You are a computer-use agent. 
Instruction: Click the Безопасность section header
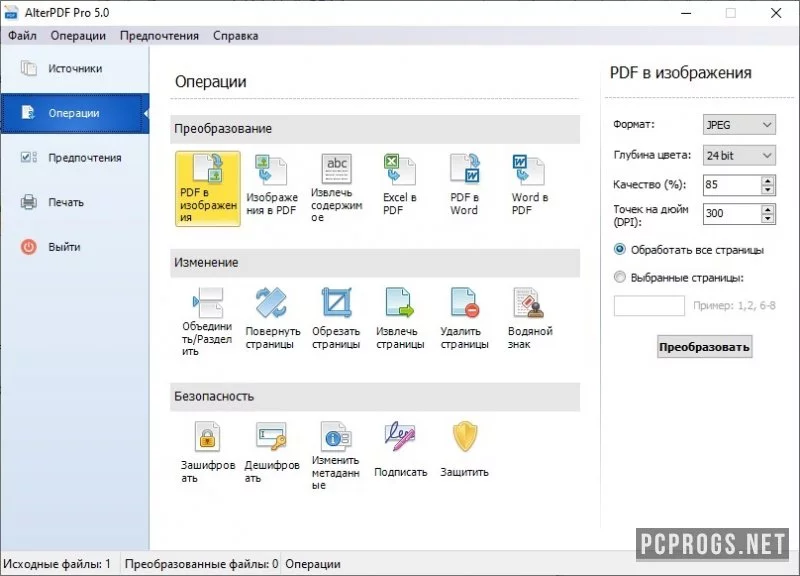tap(375, 396)
